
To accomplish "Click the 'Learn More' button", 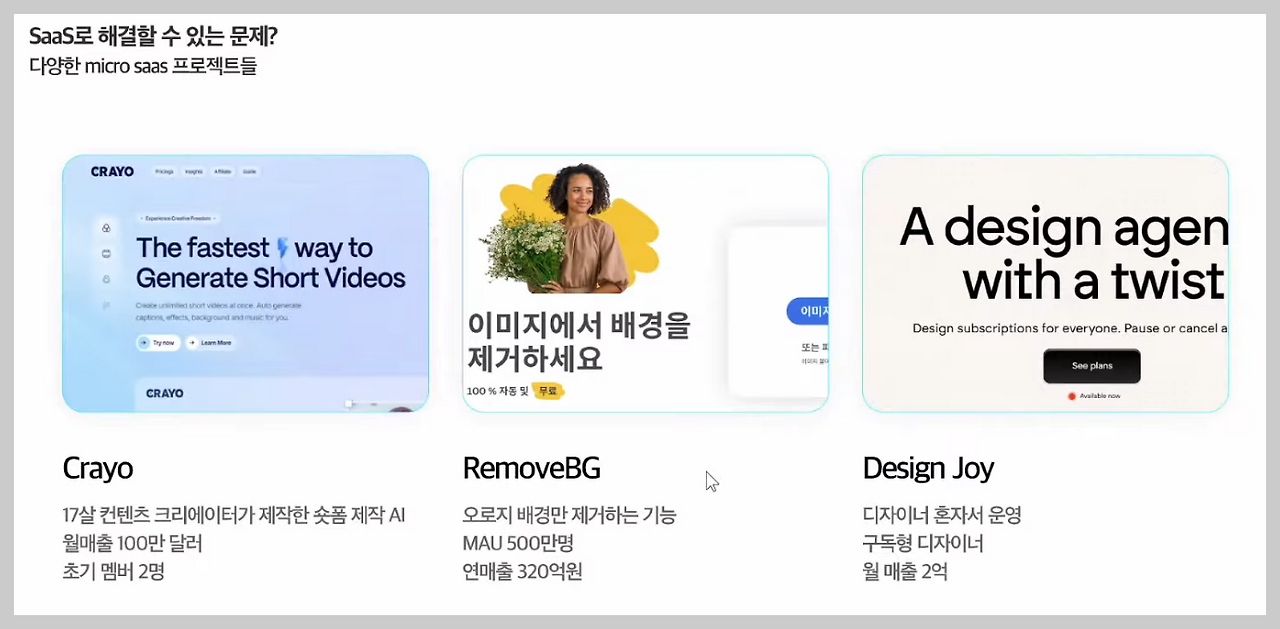I will tap(211, 343).
